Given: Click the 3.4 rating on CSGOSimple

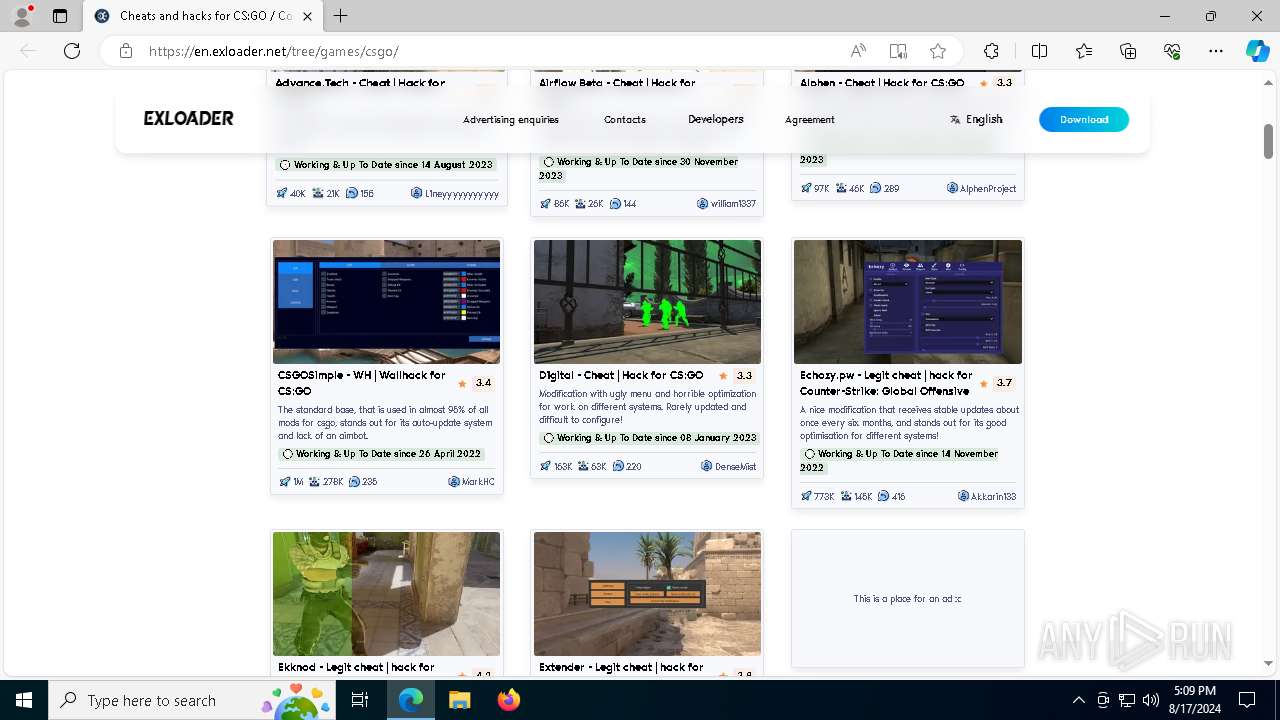Looking at the screenshot, I should pyautogui.click(x=476, y=383).
